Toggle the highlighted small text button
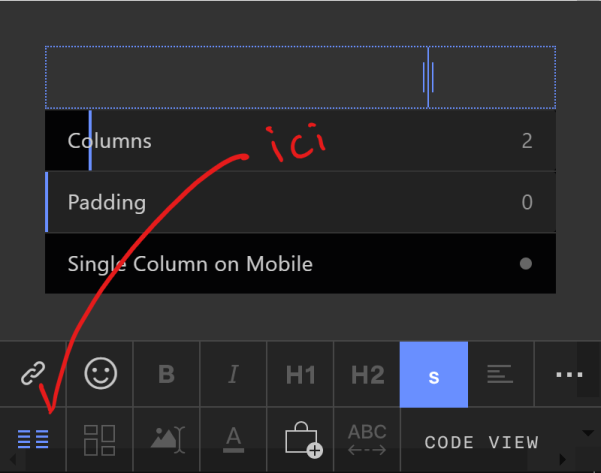 (x=434, y=374)
